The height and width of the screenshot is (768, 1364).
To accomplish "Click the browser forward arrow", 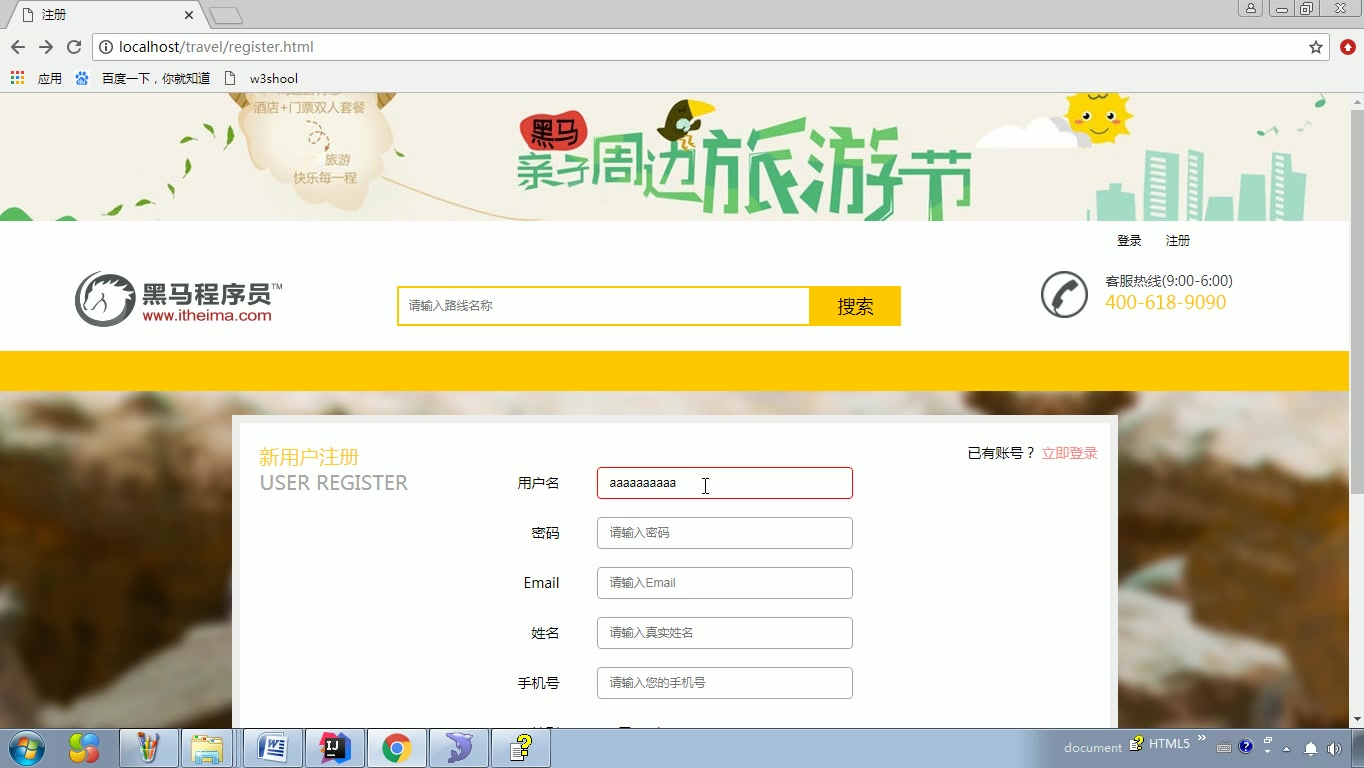I will [46, 47].
